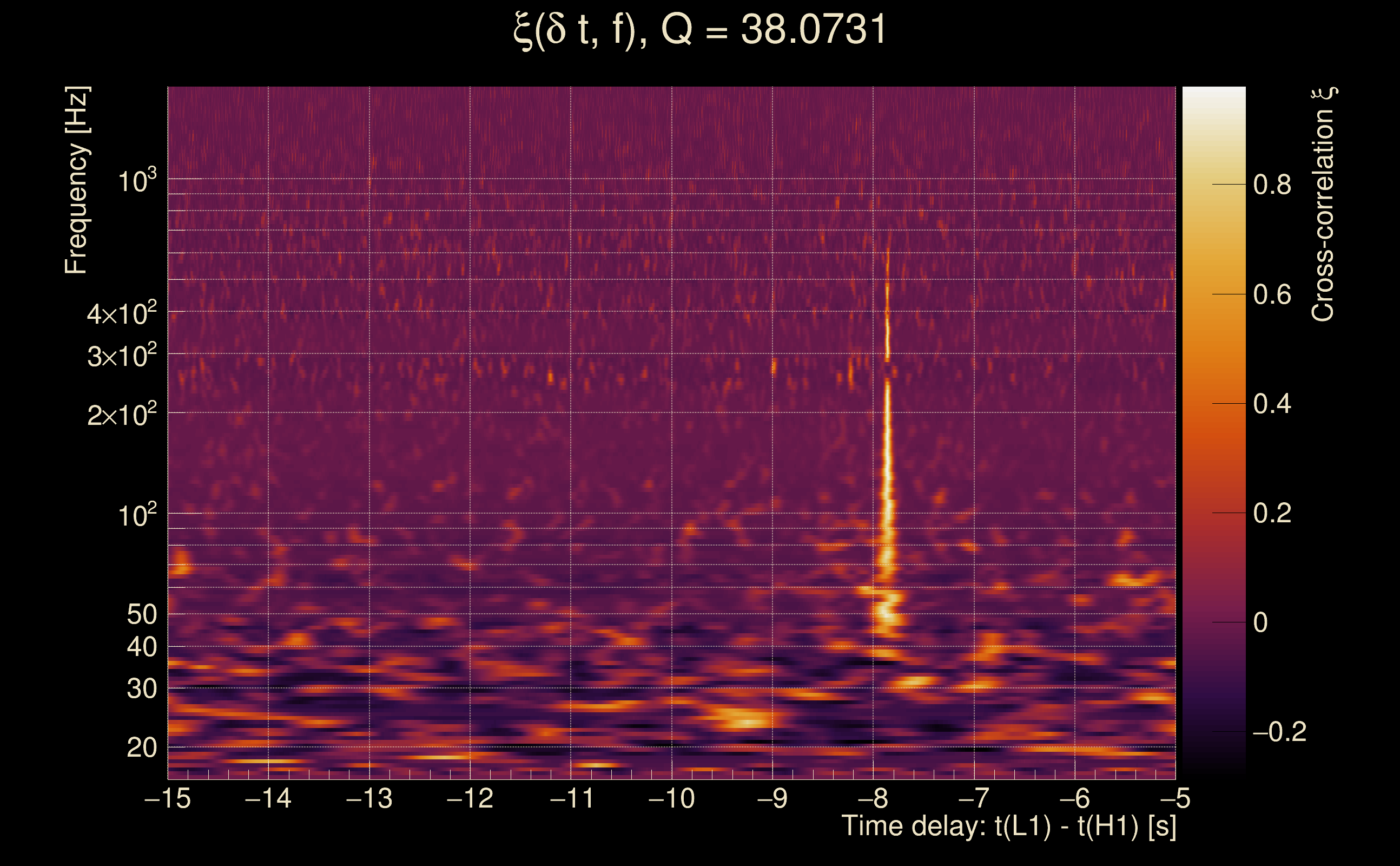
Task: Click the Cross-correlation ξ colorbar label
Action: (1323, 204)
